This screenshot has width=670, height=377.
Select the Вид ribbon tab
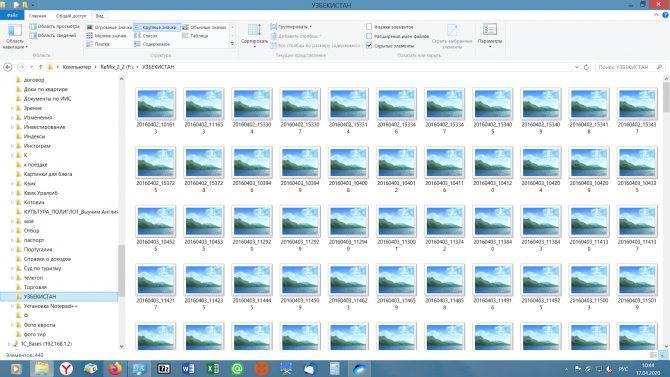(x=100, y=16)
